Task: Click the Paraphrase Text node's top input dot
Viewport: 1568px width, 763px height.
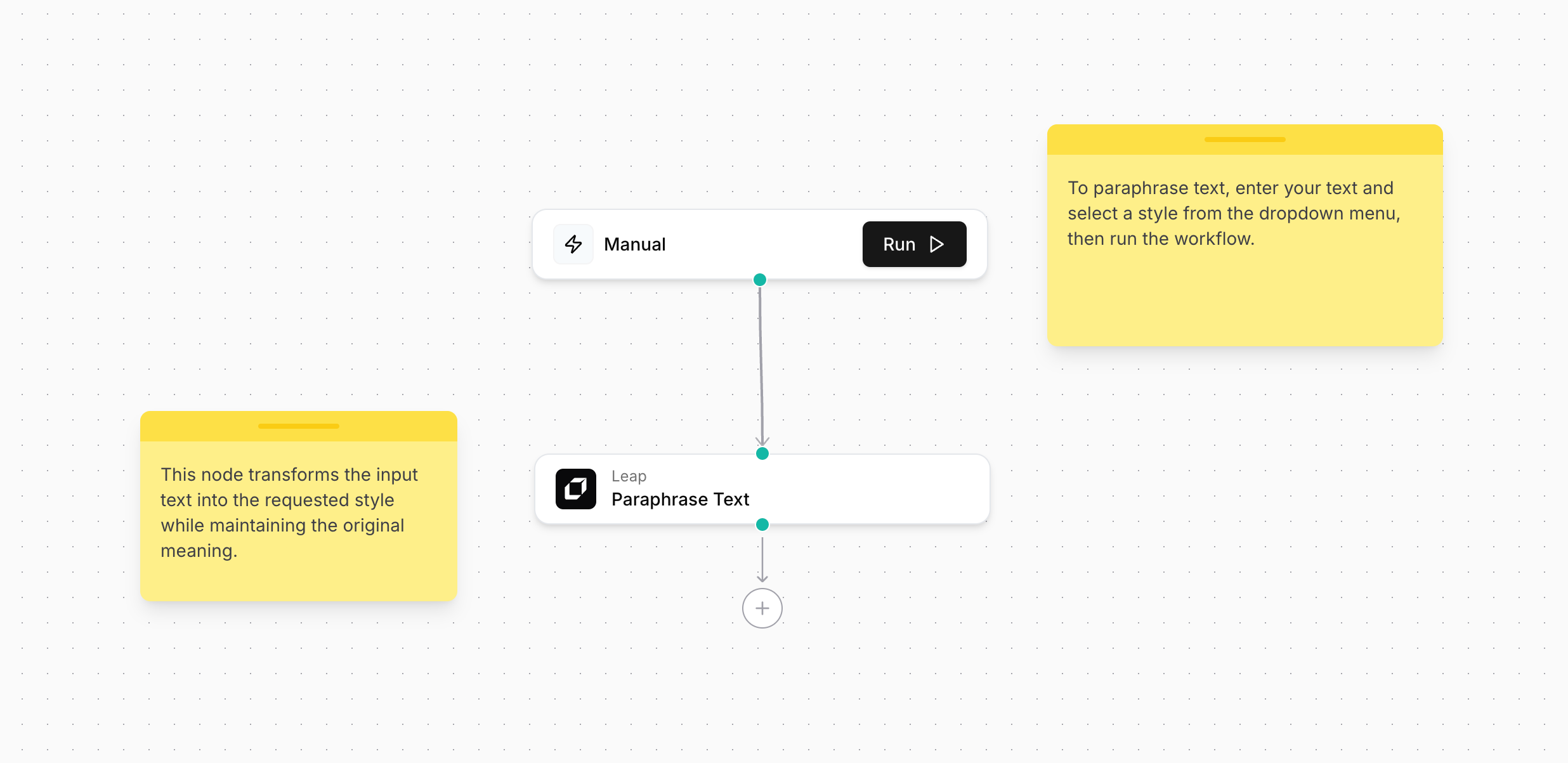Action: [x=762, y=453]
